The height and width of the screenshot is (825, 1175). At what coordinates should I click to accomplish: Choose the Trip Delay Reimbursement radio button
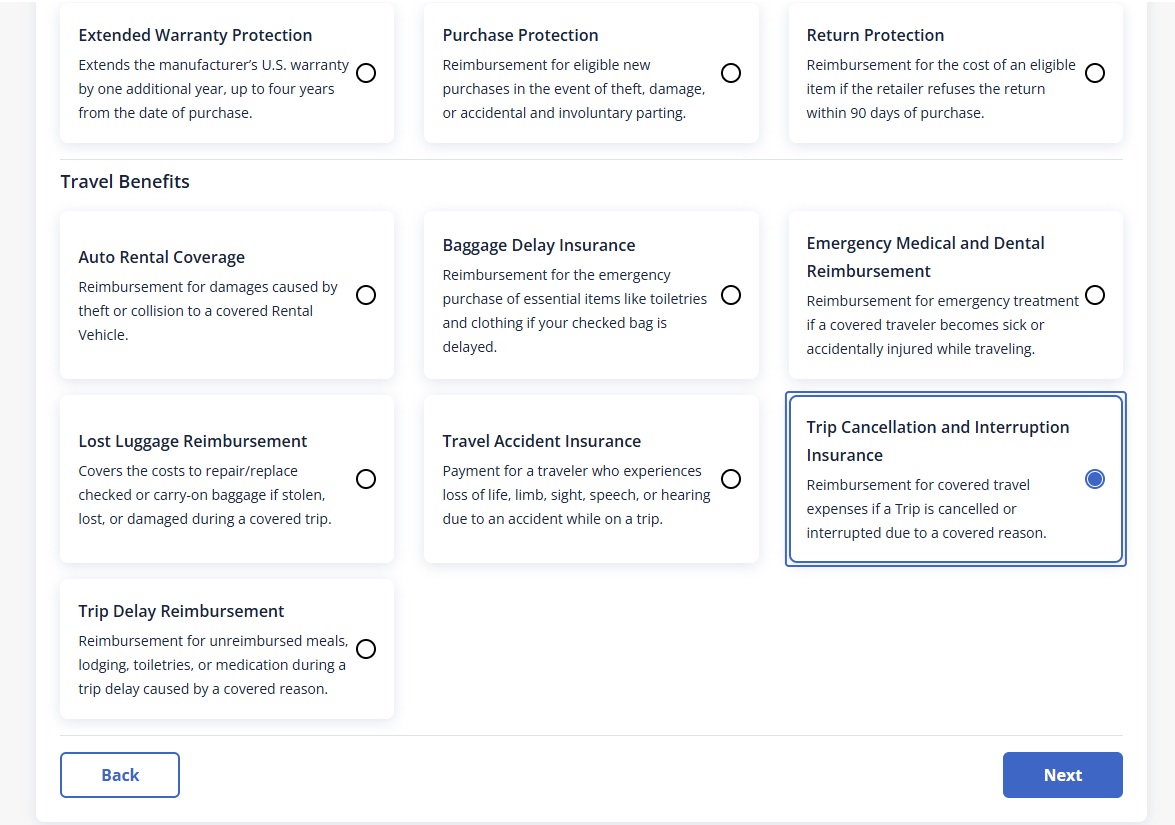click(x=366, y=649)
